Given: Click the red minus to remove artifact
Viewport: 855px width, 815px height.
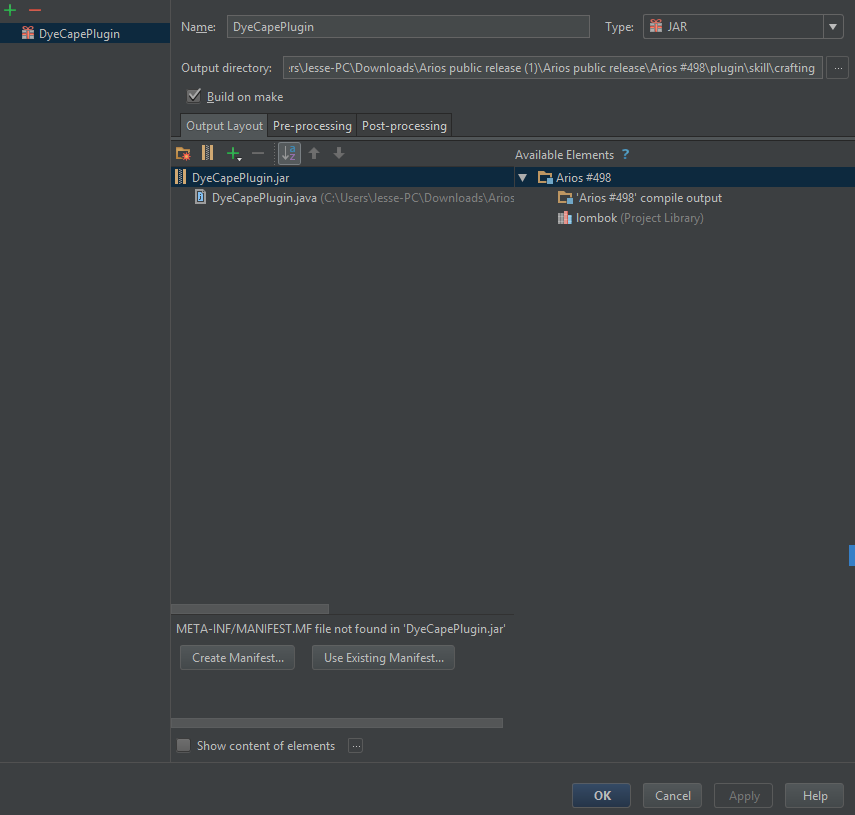Looking at the screenshot, I should [x=35, y=10].
